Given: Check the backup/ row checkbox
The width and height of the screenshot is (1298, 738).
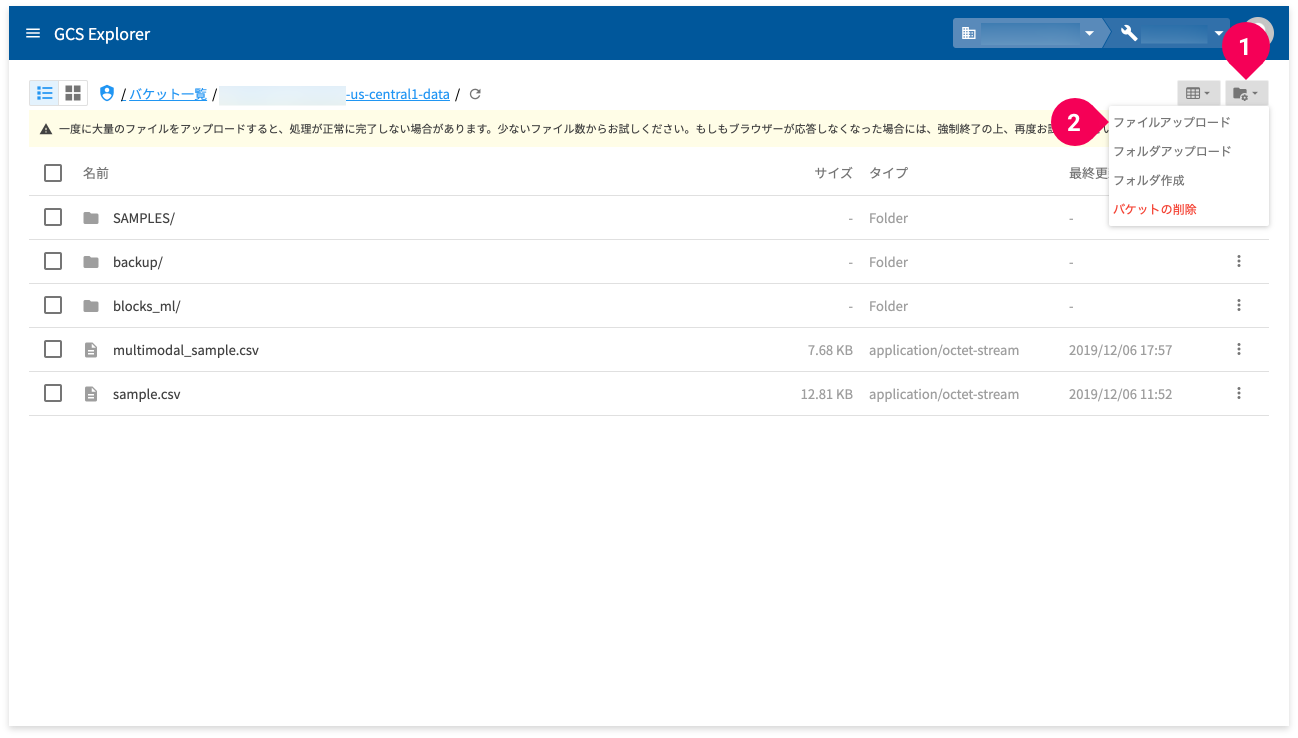Looking at the screenshot, I should point(53,261).
